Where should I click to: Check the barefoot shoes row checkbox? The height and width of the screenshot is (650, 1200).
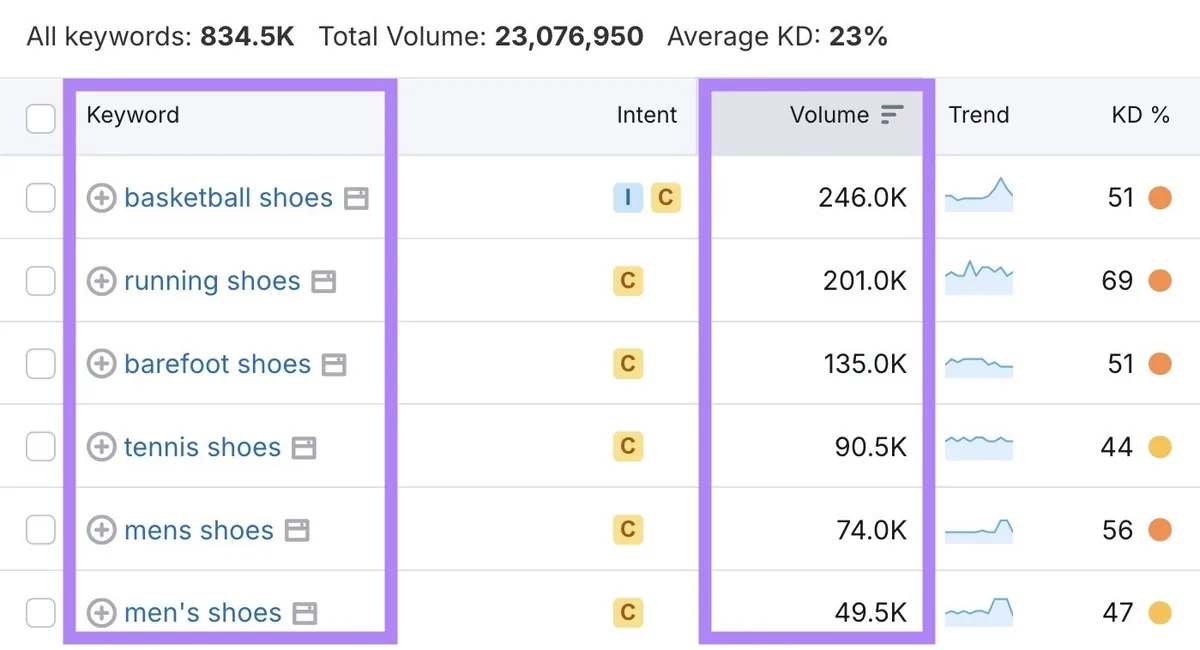40,364
